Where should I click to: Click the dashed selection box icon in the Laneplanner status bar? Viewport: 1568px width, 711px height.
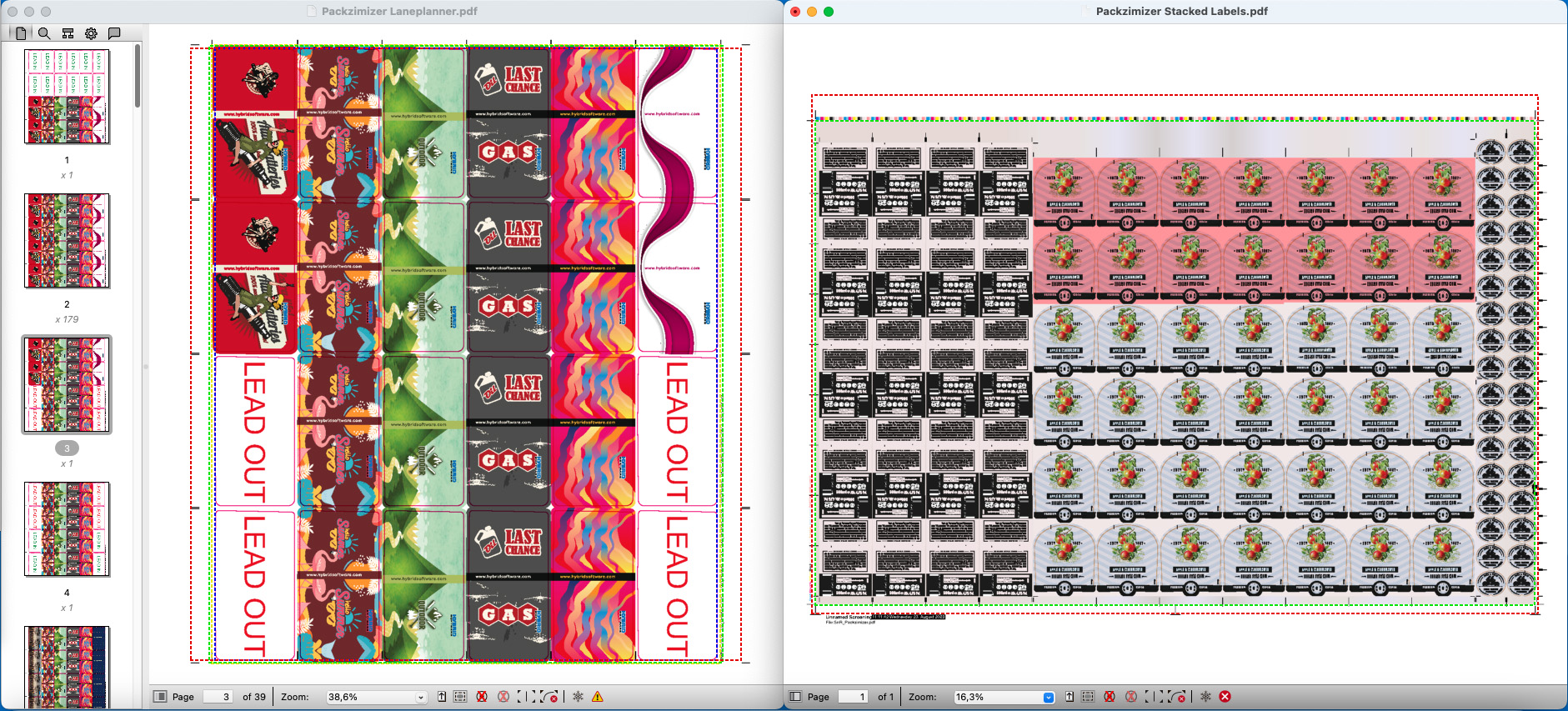click(460, 697)
